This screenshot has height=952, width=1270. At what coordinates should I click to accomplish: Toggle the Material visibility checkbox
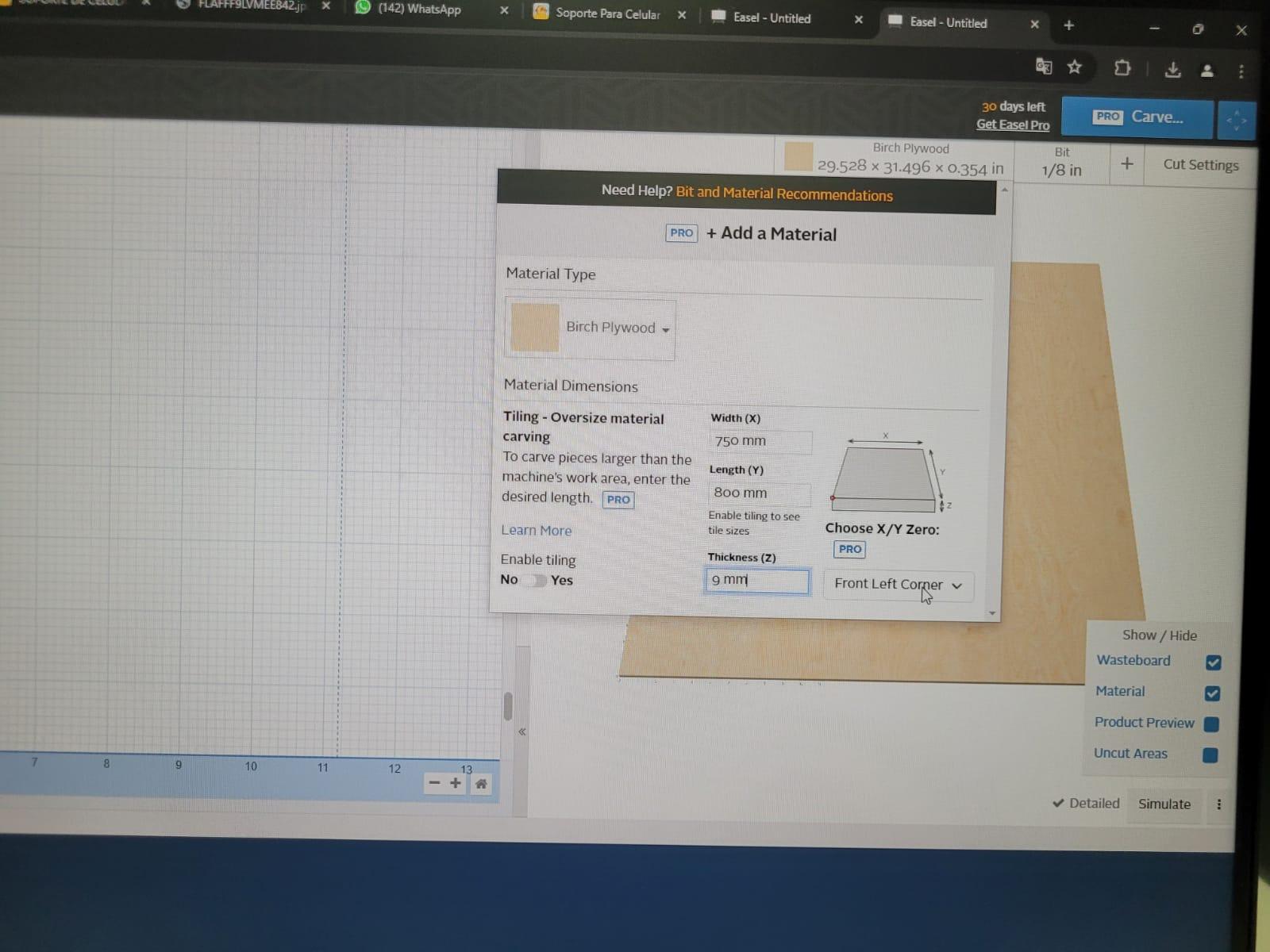click(x=1212, y=693)
